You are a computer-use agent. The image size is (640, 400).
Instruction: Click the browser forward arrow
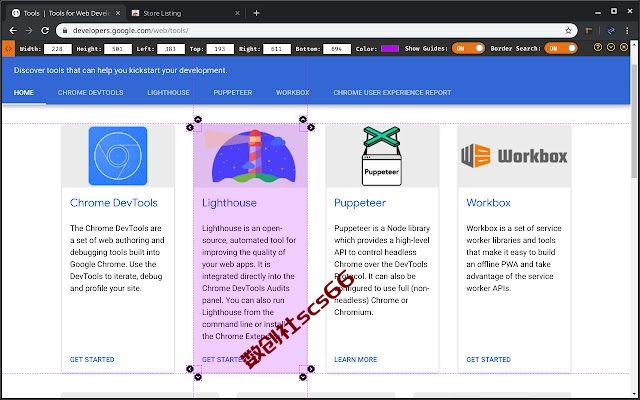pos(29,31)
